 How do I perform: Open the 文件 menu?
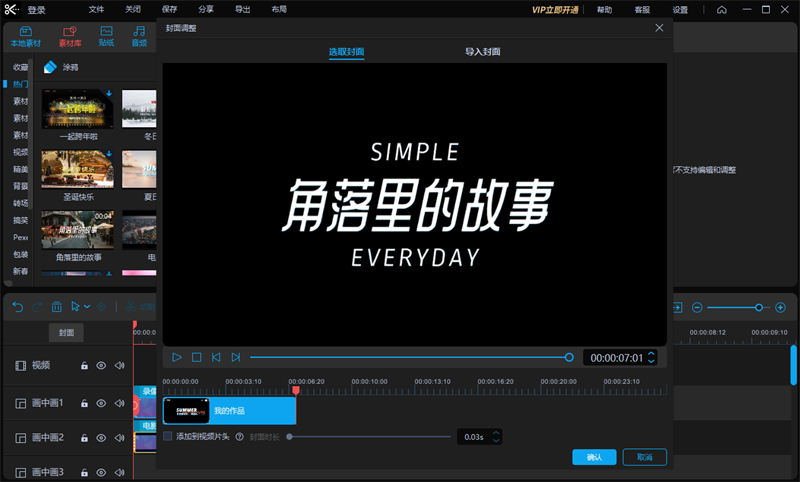[x=96, y=9]
